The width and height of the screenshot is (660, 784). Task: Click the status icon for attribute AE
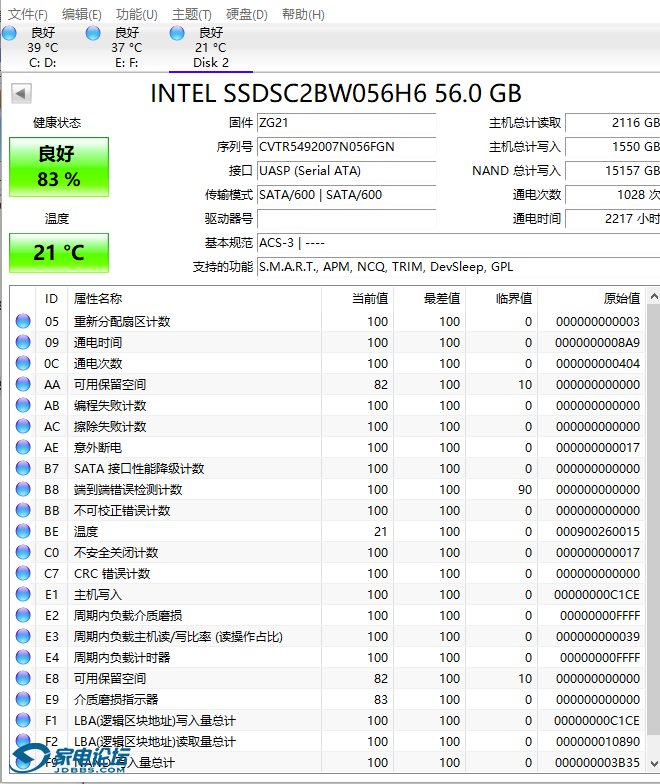[x=23, y=447]
